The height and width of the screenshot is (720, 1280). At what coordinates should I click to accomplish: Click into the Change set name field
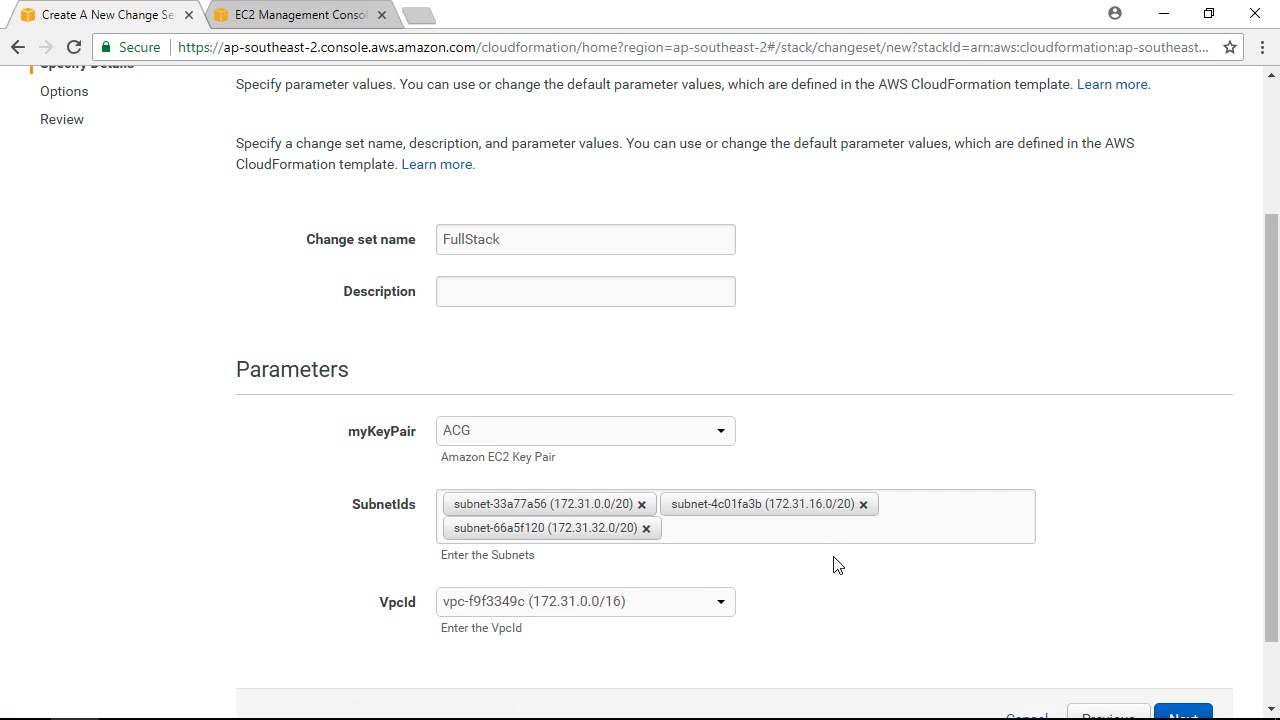[x=585, y=240]
